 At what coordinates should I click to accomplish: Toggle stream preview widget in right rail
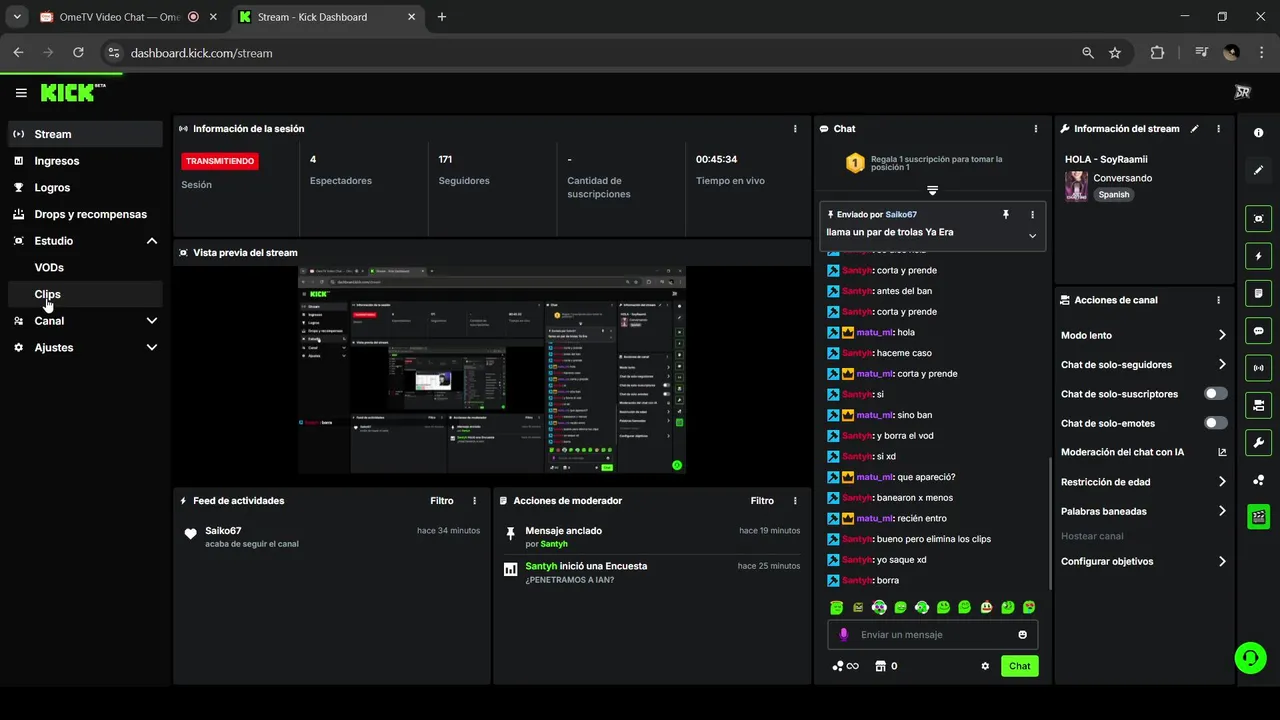1258,219
